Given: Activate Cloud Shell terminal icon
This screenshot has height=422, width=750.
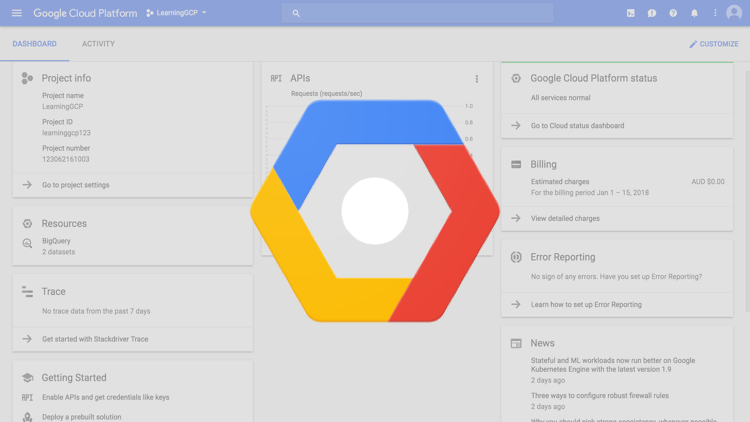Looking at the screenshot, I should coord(631,13).
